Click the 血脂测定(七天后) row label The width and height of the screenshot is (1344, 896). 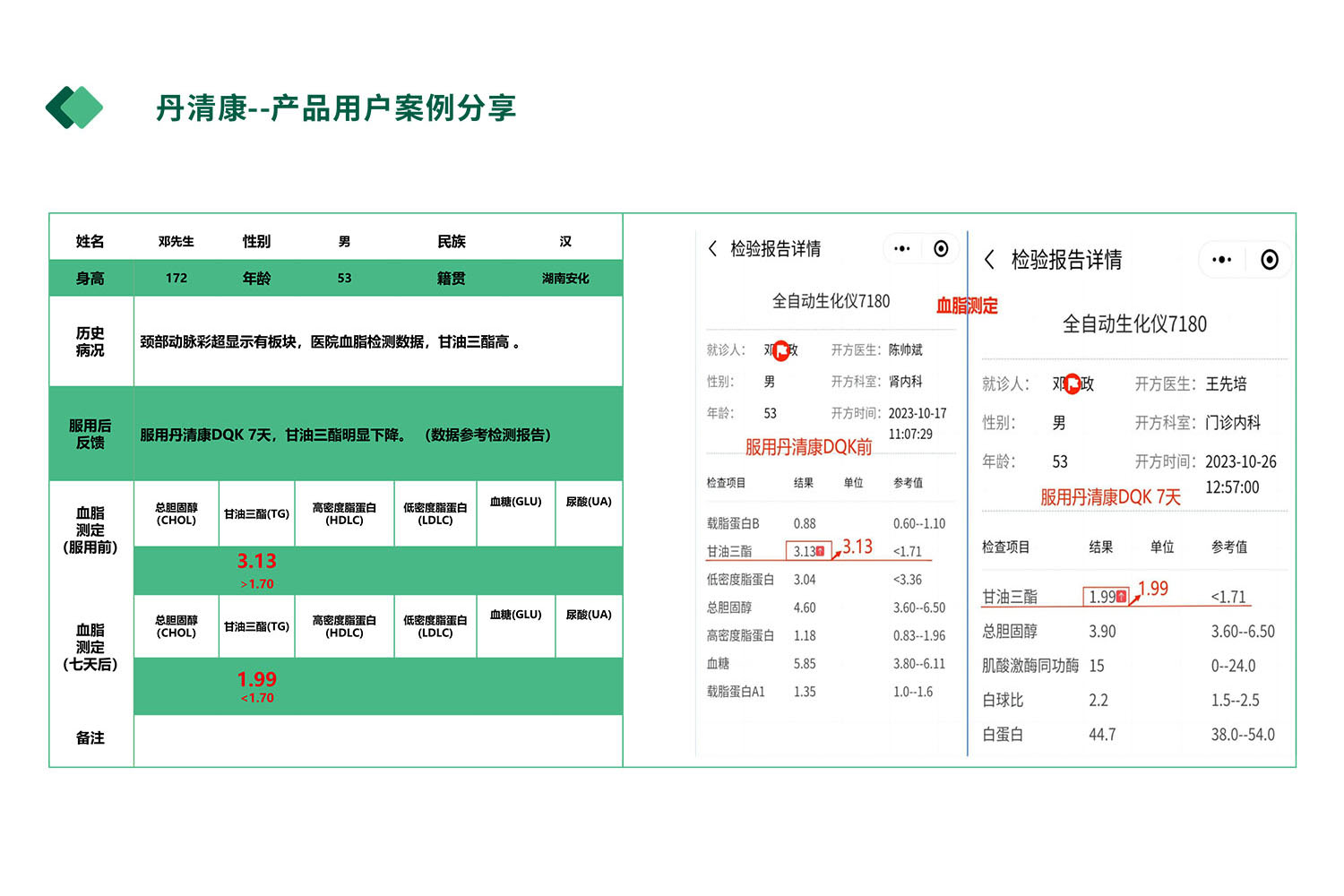pyautogui.click(x=90, y=647)
